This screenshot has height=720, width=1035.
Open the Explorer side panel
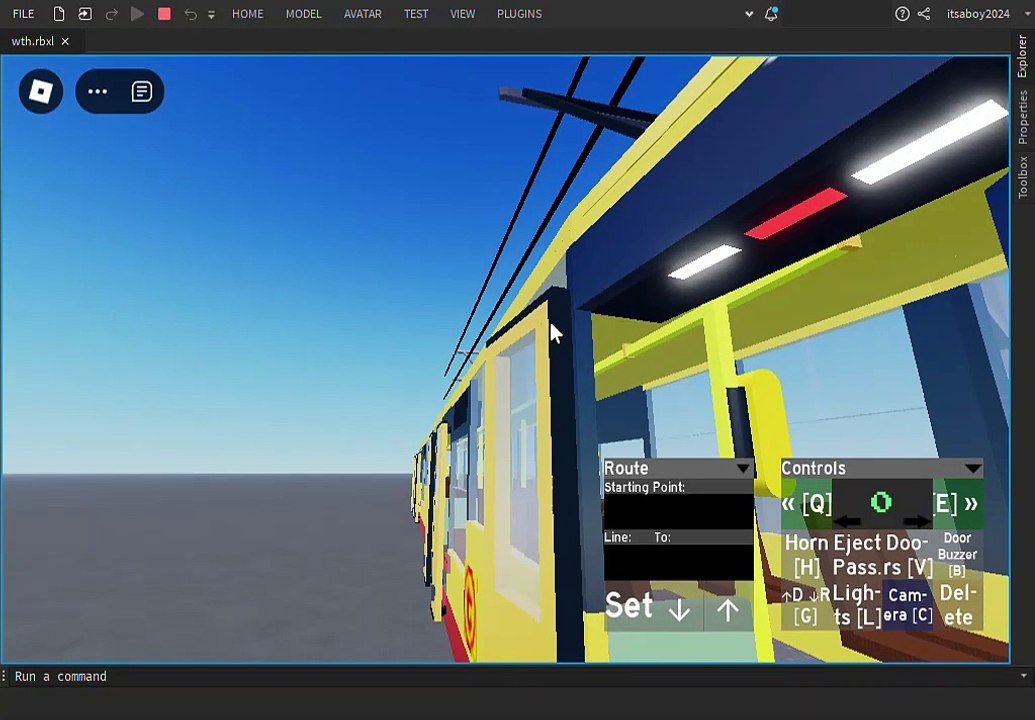tap(1022, 56)
